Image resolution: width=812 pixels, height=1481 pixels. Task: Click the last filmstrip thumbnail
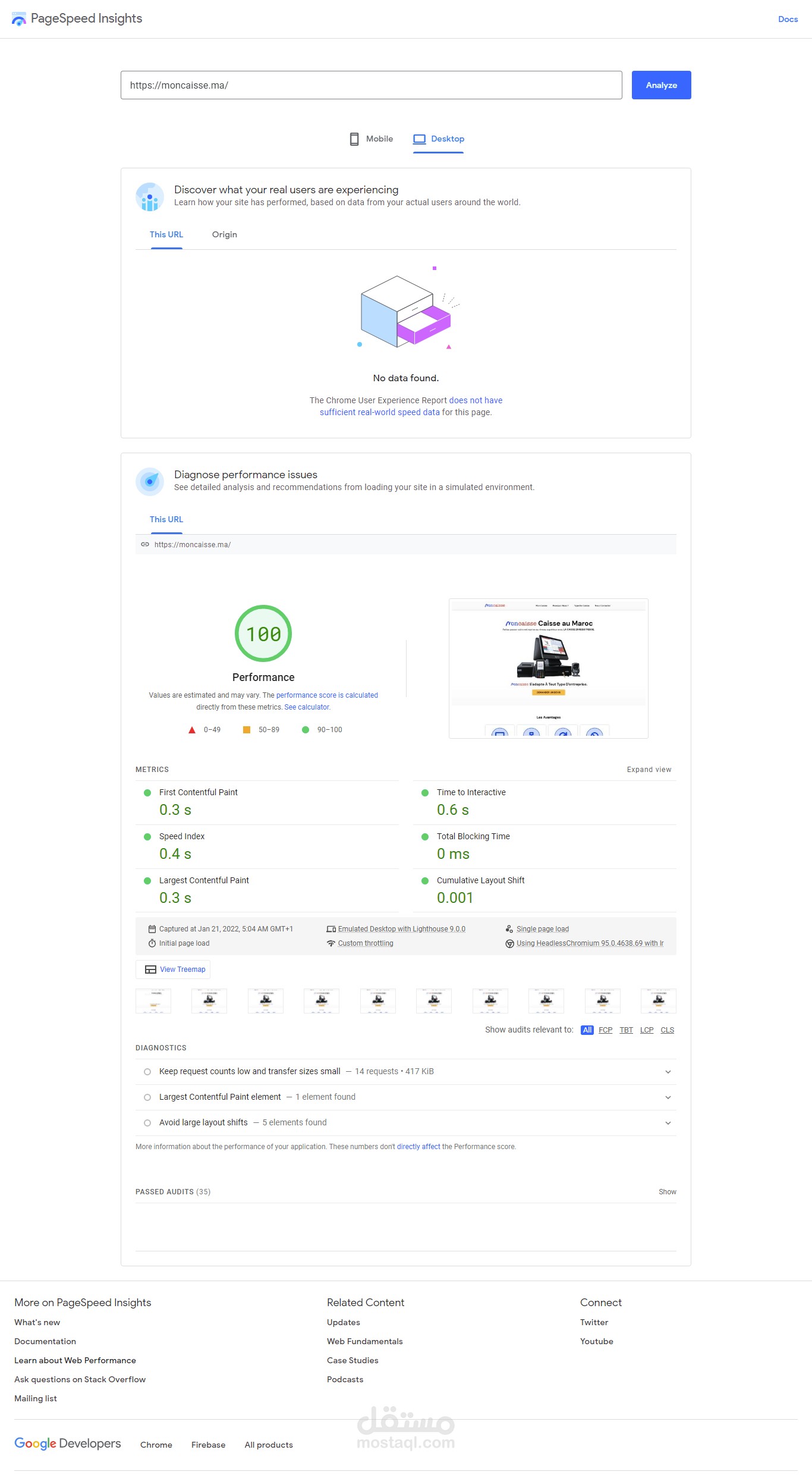point(659,1000)
